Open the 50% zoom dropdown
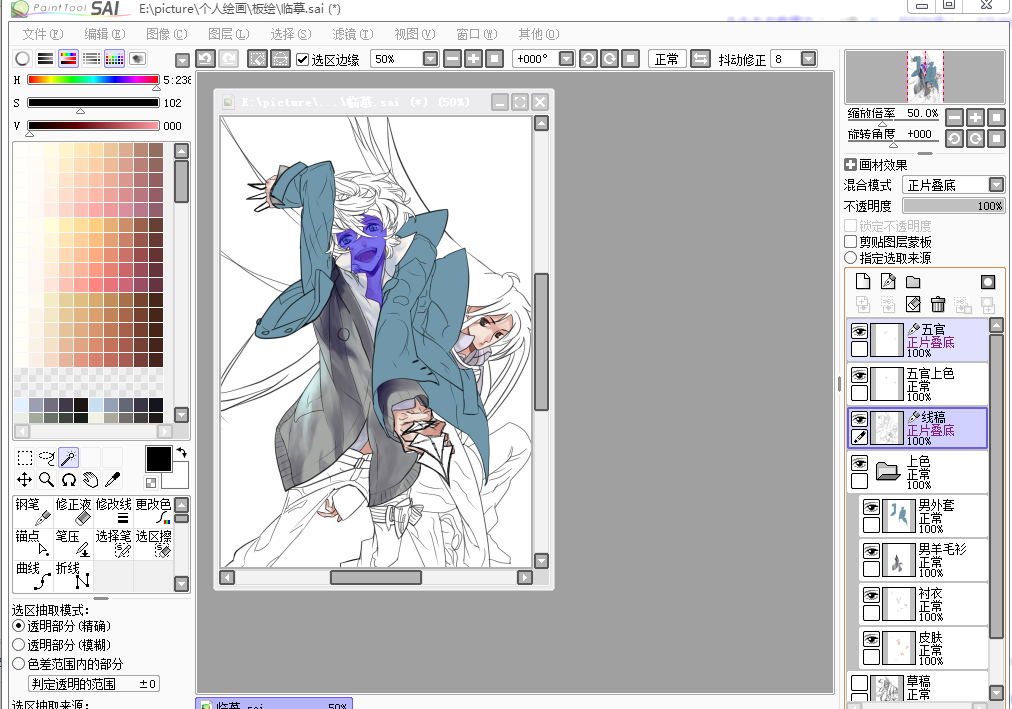 (430, 59)
